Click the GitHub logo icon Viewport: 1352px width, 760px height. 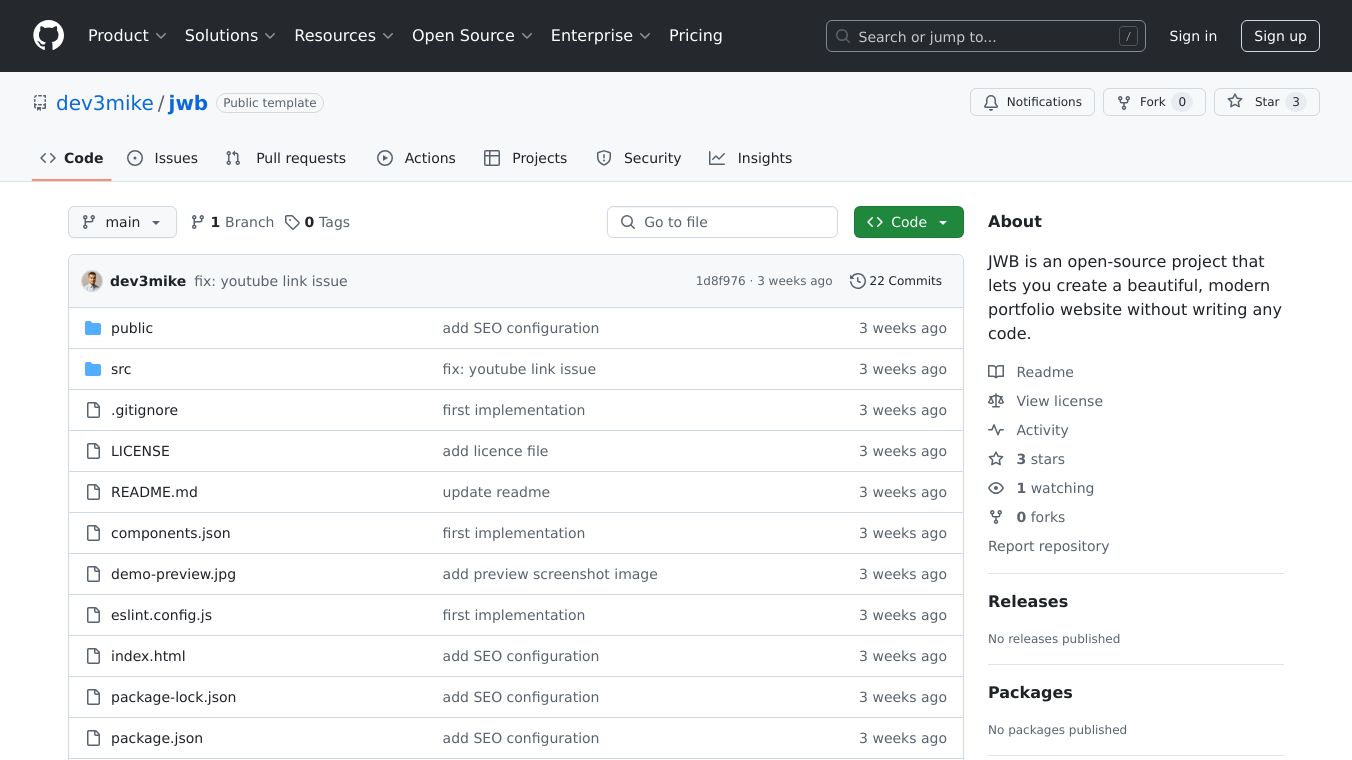coord(48,36)
